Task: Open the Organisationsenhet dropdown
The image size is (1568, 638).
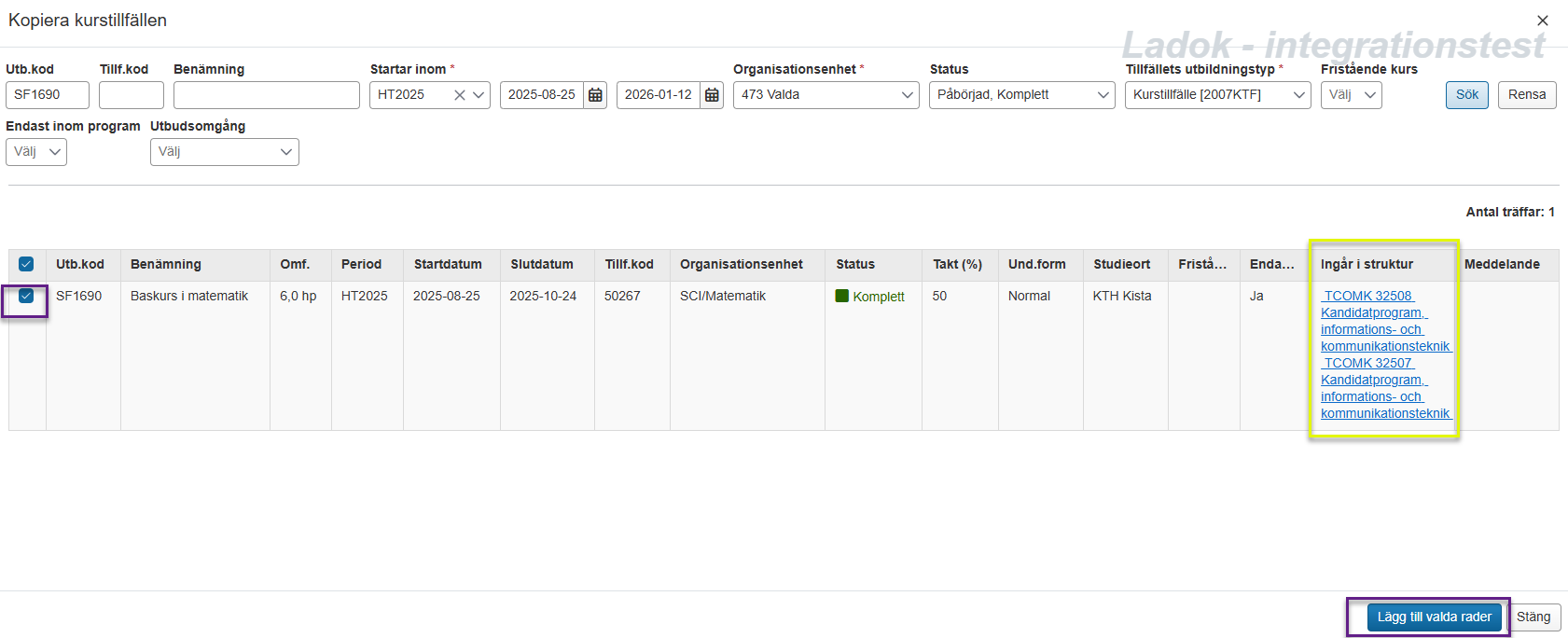Action: pyautogui.click(x=907, y=95)
